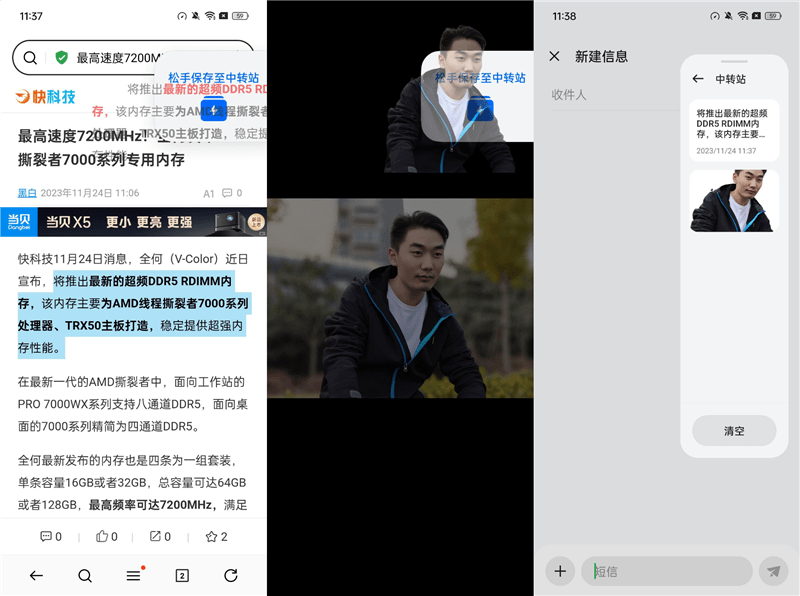This screenshot has height=596, width=800.
Task: Tap the plus attachment button
Action: 560,571
